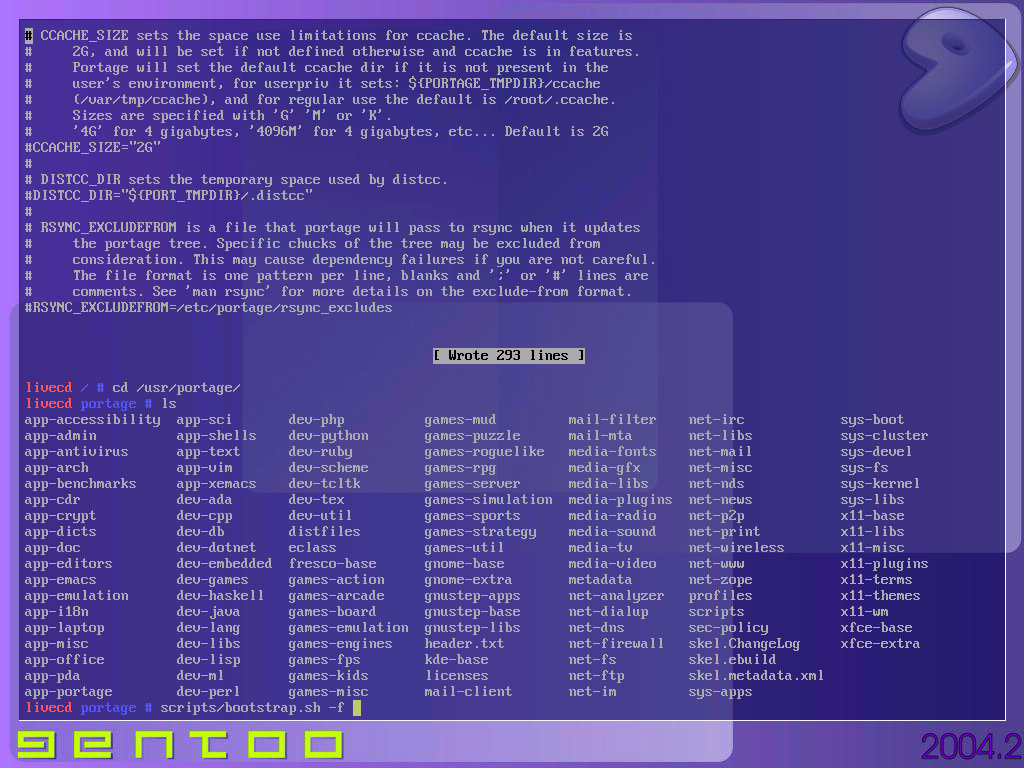Select the app-accessibility directory entry
1024x768 pixels.
93,420
